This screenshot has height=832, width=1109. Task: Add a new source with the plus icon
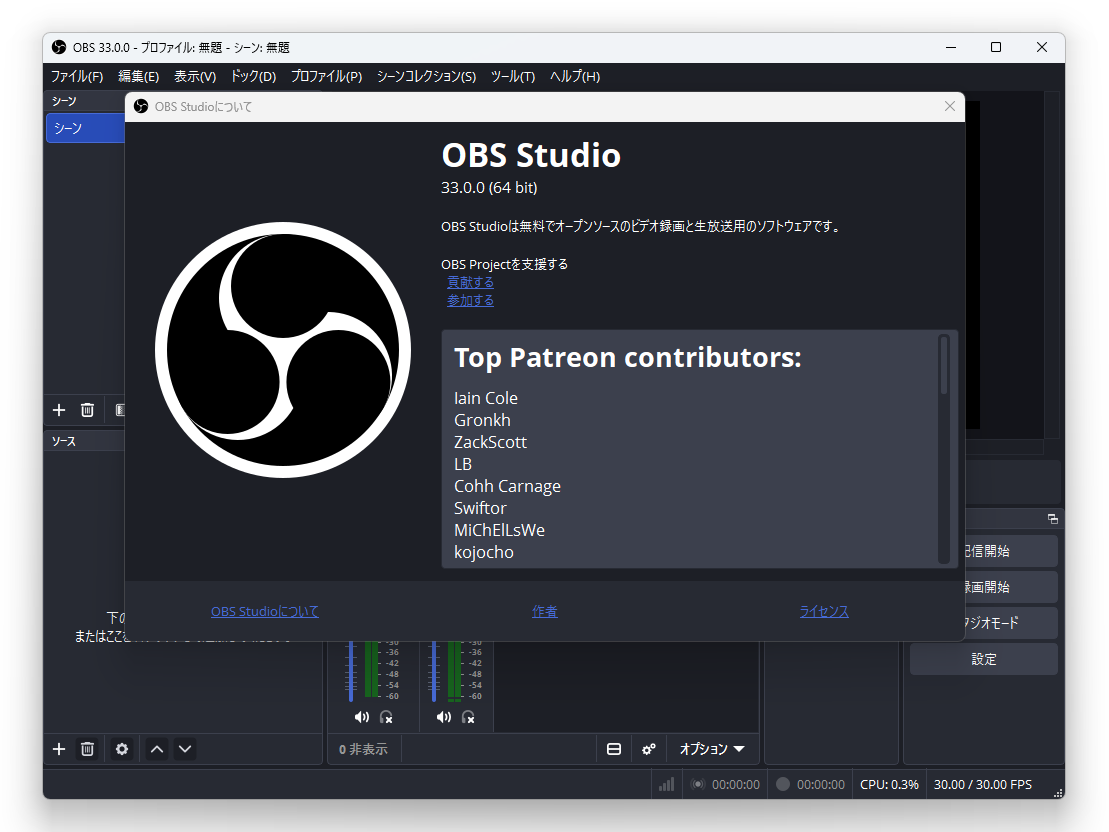[59, 749]
